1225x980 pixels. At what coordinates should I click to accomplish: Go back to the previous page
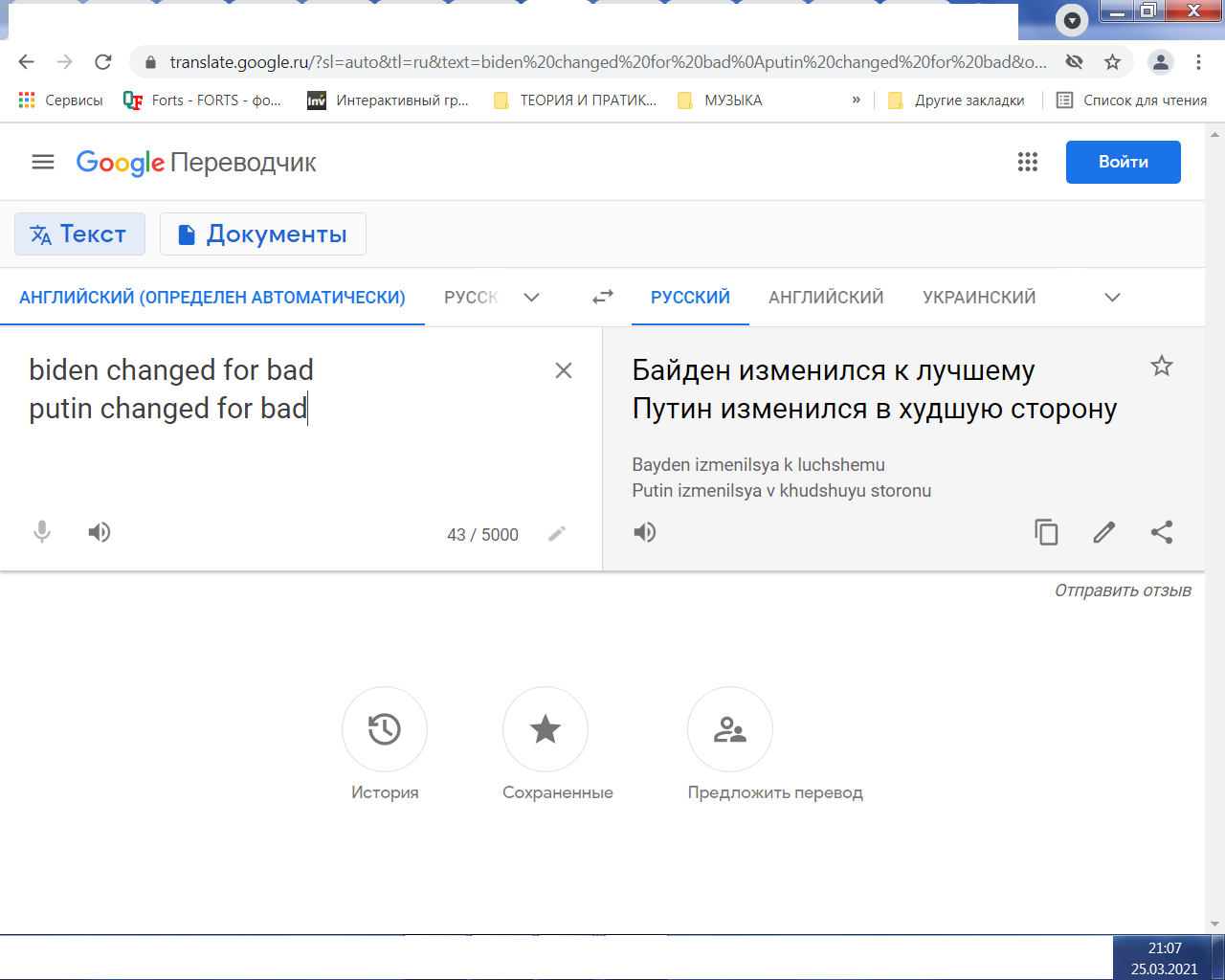click(x=26, y=62)
